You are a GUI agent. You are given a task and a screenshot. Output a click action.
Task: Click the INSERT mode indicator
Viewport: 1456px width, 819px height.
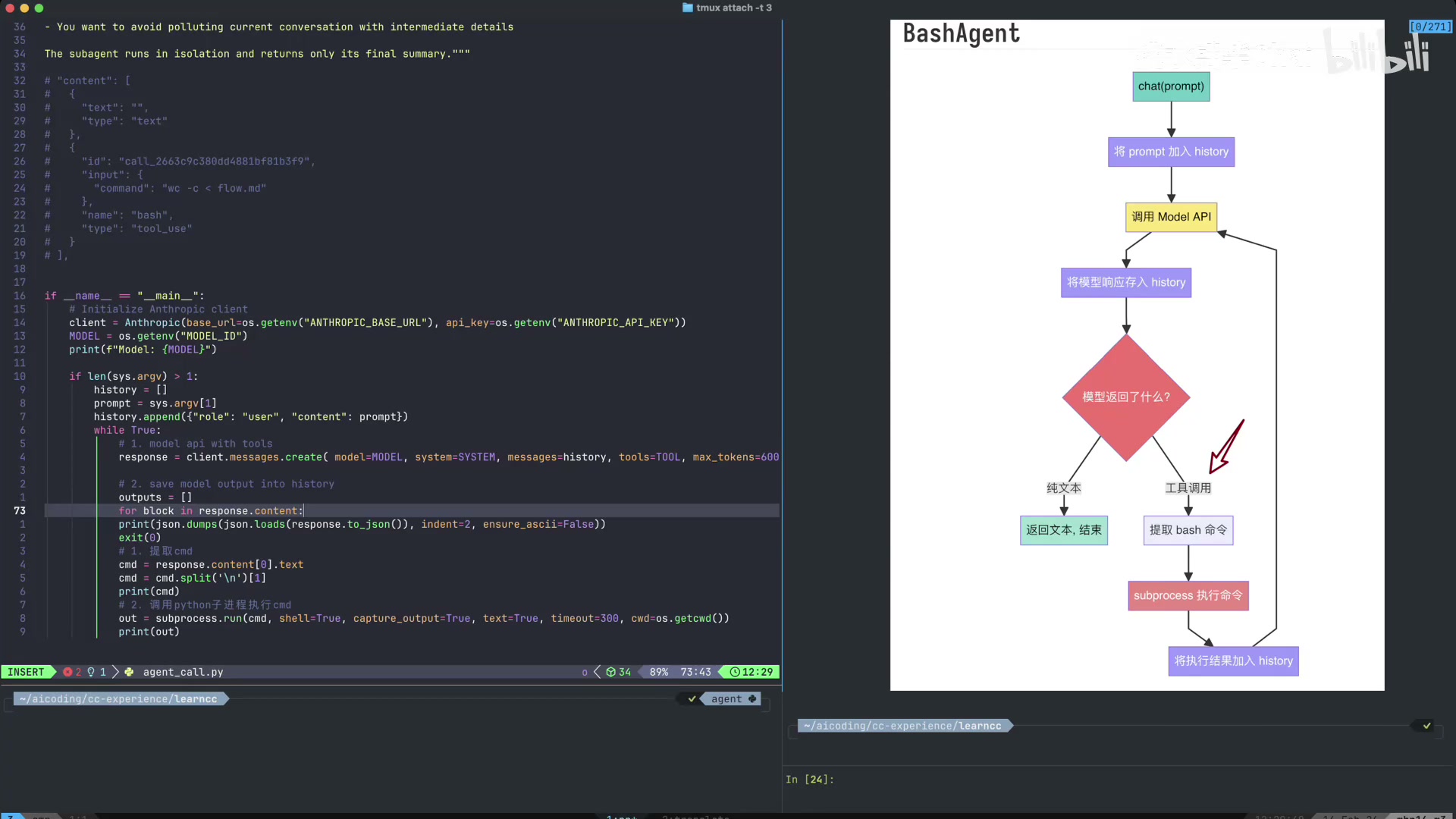[x=26, y=673]
